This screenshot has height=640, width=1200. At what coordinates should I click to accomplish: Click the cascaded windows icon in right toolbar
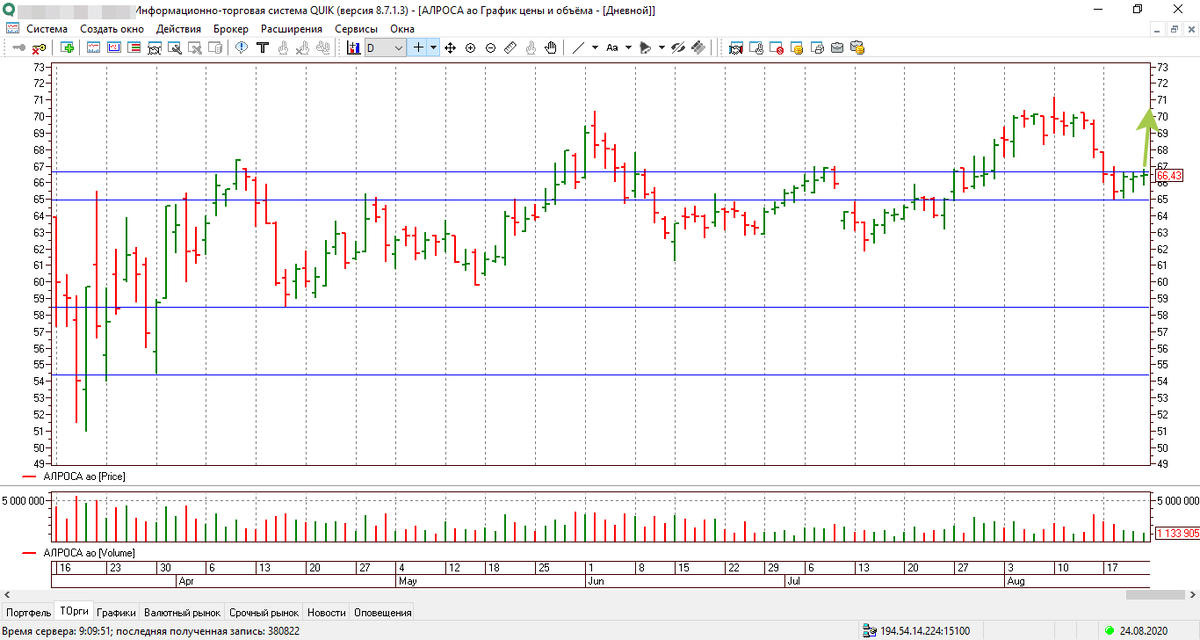pos(817,47)
